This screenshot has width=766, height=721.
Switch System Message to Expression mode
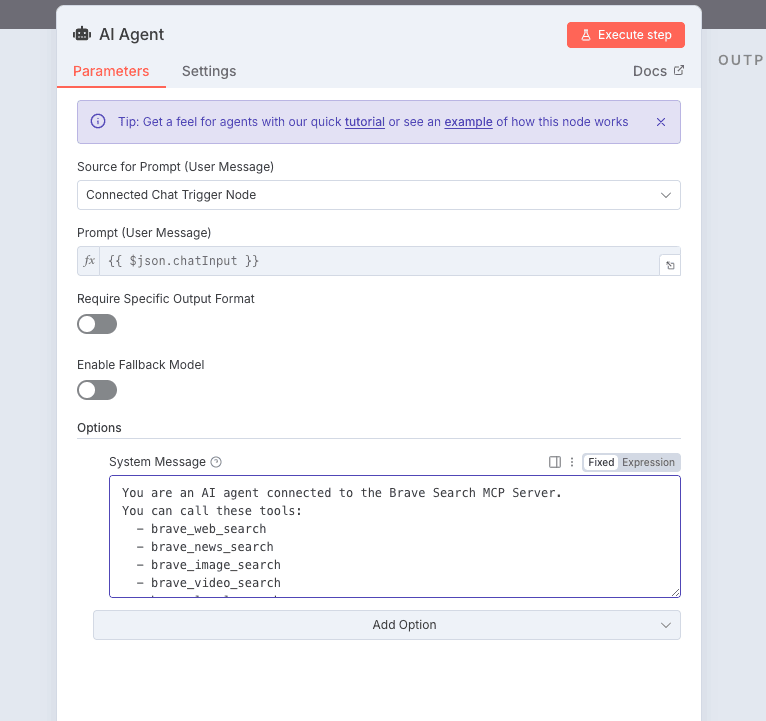point(648,462)
